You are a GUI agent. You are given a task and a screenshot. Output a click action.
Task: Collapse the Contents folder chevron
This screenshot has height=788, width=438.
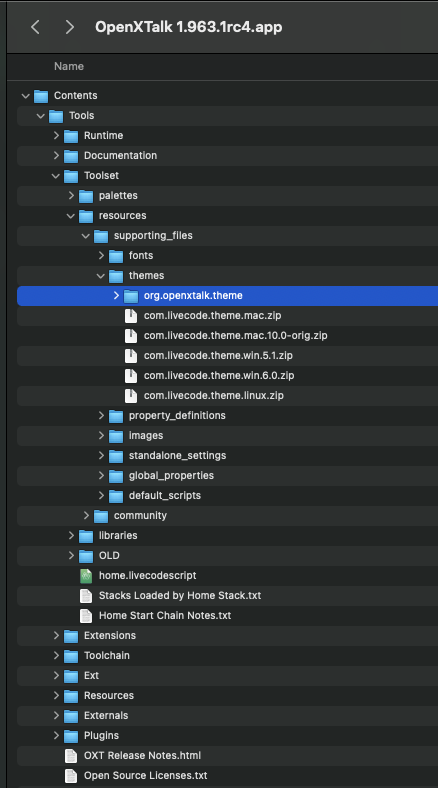(x=26, y=95)
